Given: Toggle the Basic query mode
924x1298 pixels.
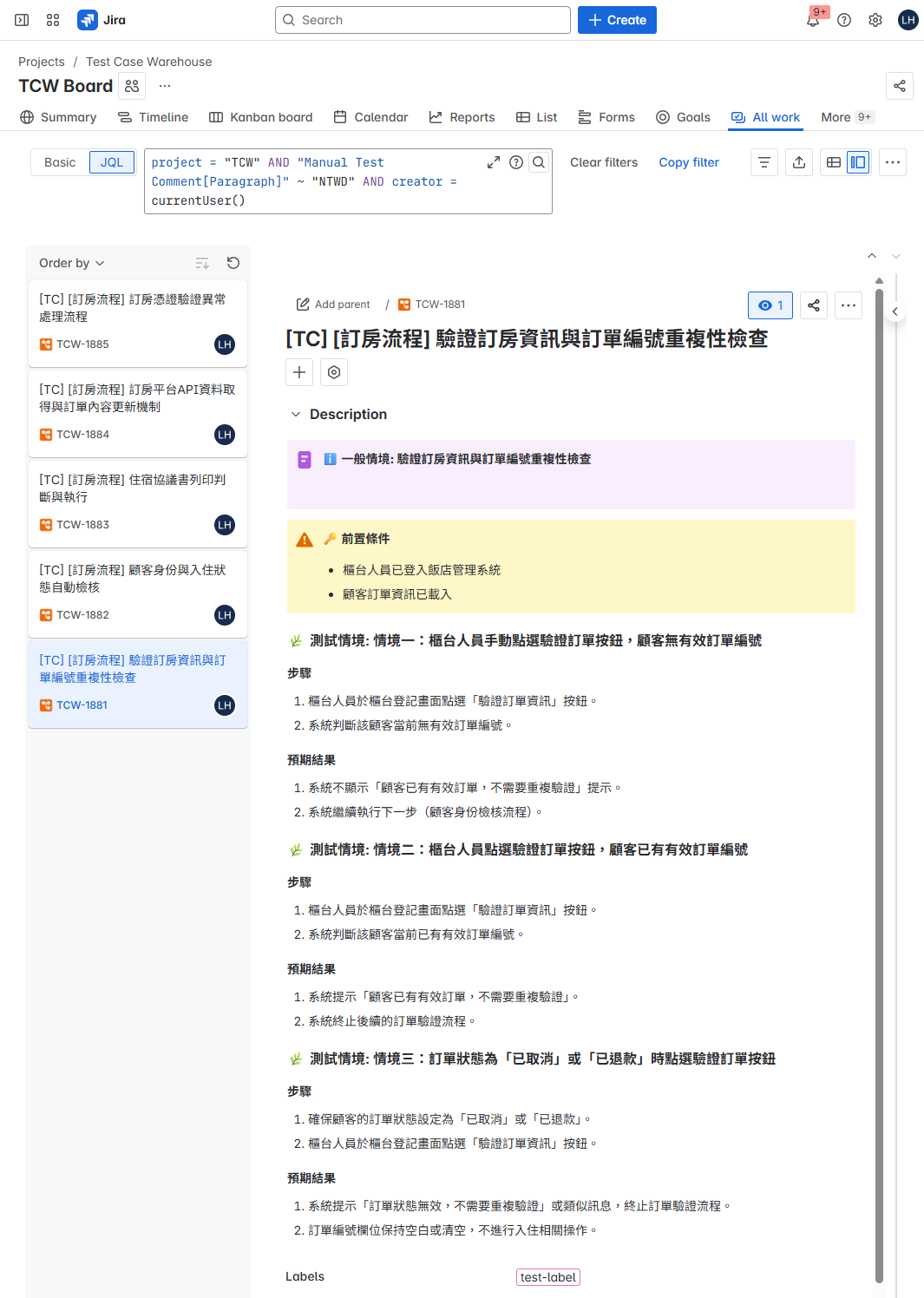Looking at the screenshot, I should pyautogui.click(x=60, y=162).
